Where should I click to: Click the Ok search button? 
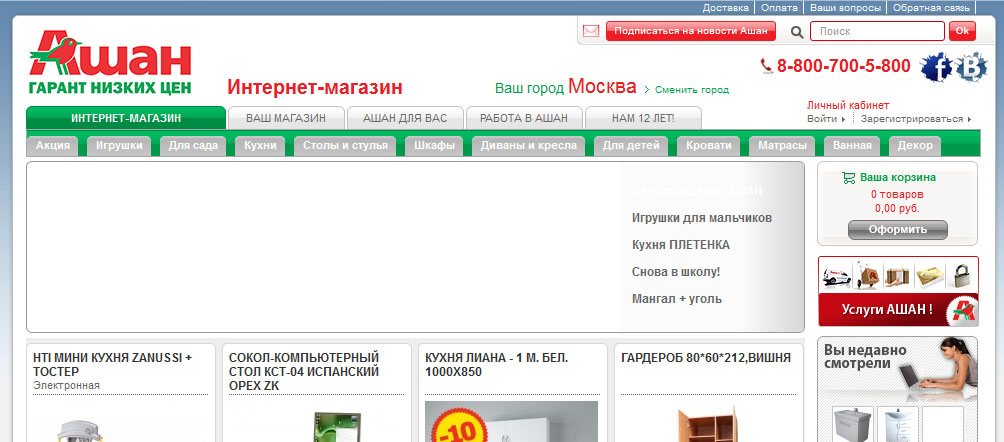(x=962, y=31)
